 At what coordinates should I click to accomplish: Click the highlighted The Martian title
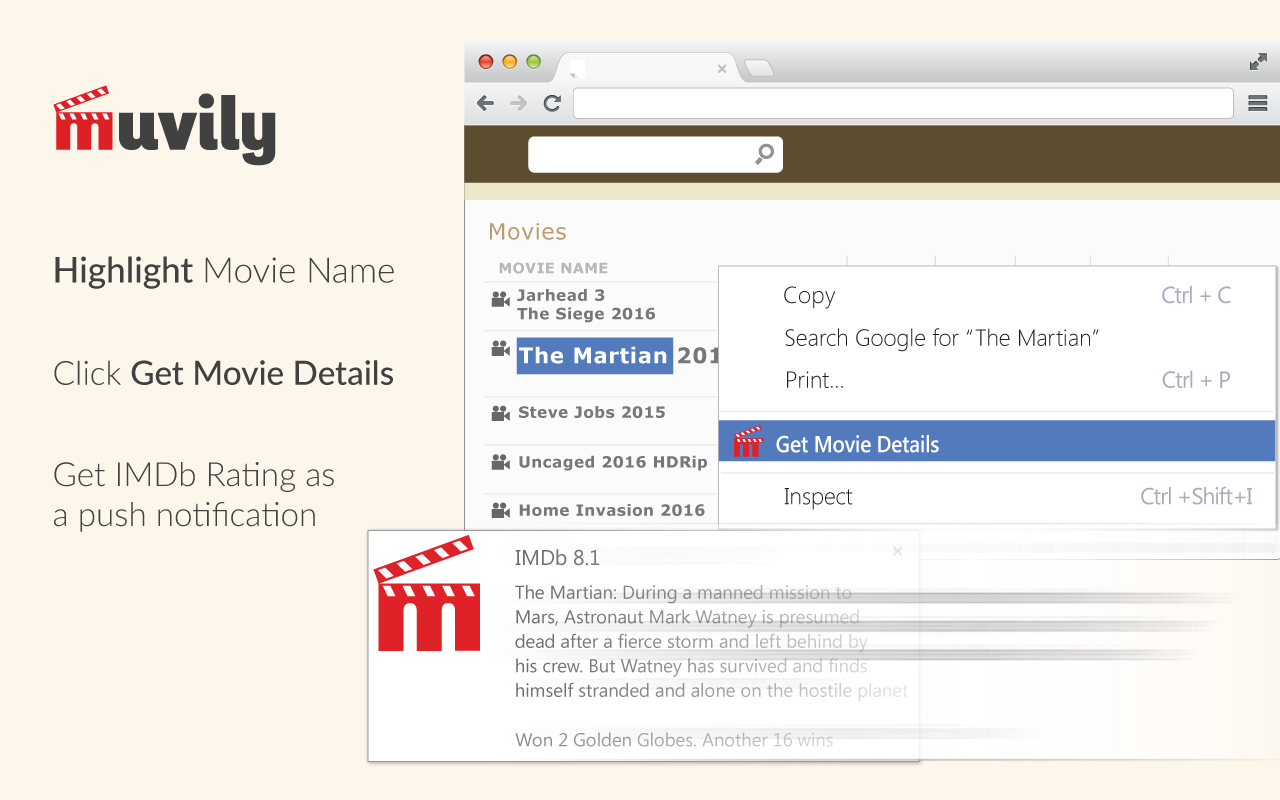coord(594,355)
